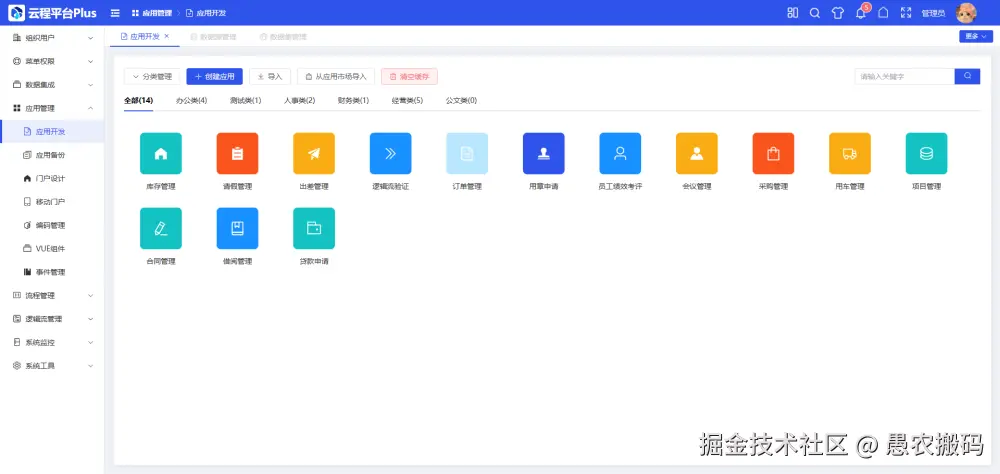Select the 编码管理 sidebar item
The height and width of the screenshot is (474, 1000).
click(52, 225)
